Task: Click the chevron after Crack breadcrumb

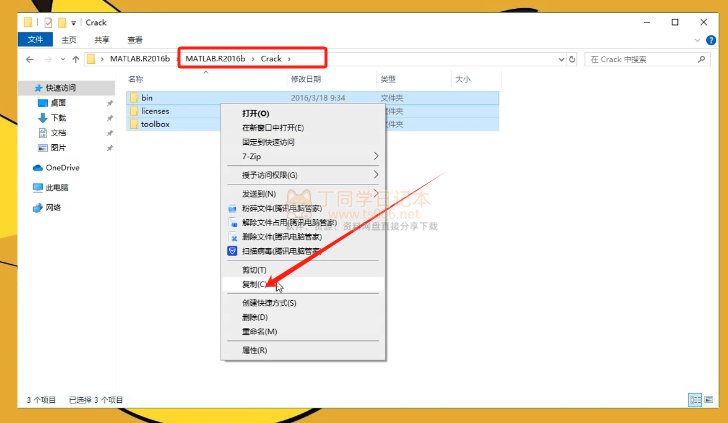Action: (x=289, y=59)
